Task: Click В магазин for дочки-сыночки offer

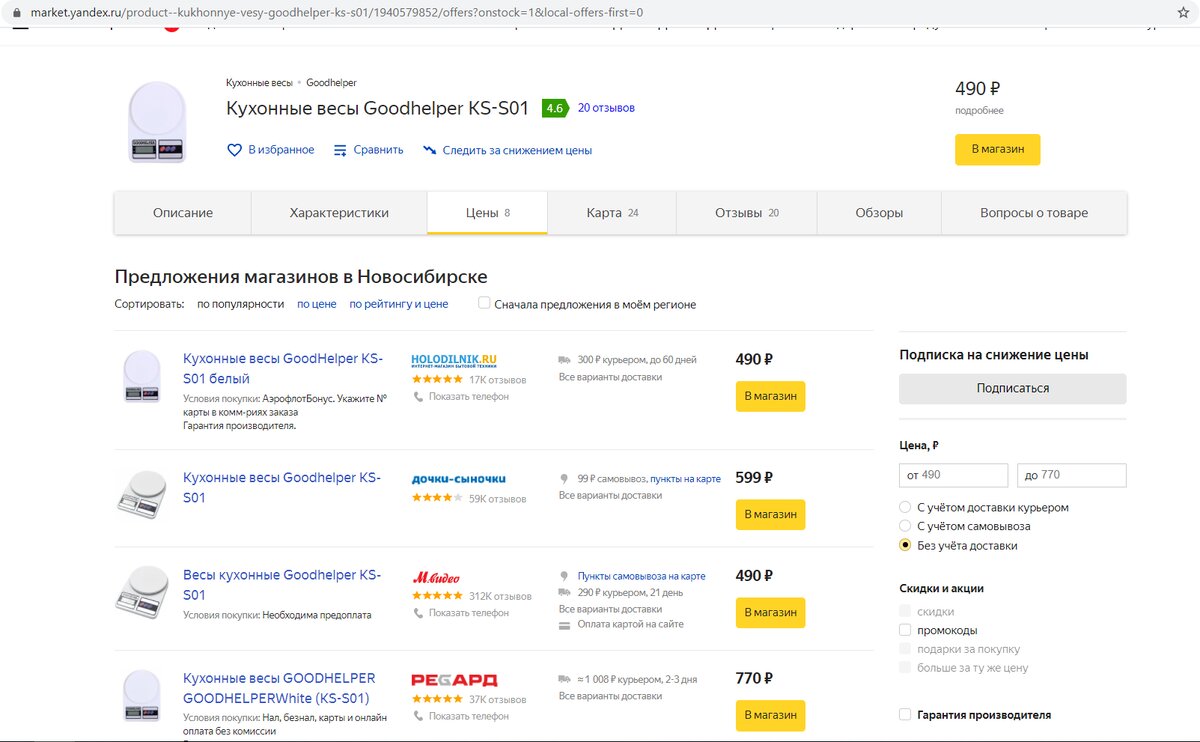Action: (770, 514)
